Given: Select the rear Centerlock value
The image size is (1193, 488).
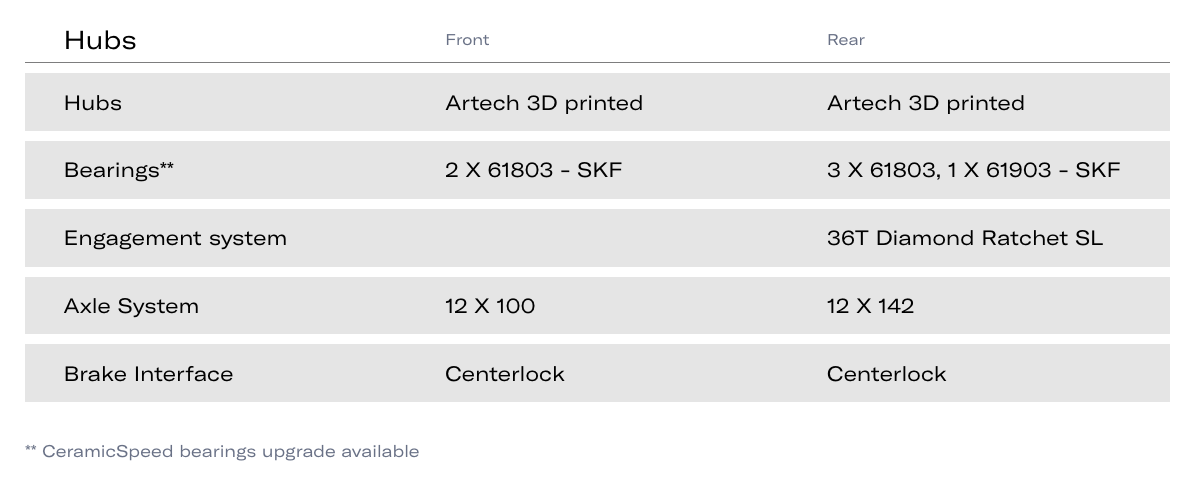Looking at the screenshot, I should click(886, 374).
